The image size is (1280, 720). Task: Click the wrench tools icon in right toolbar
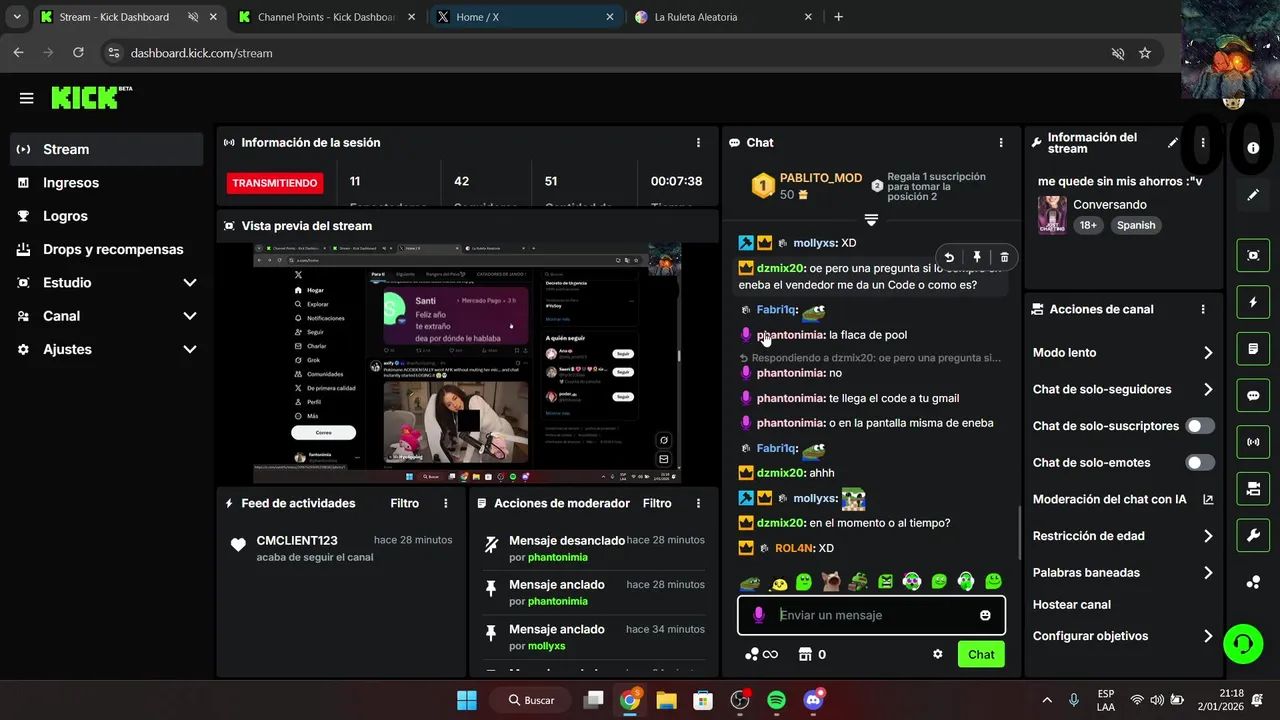click(x=1253, y=536)
